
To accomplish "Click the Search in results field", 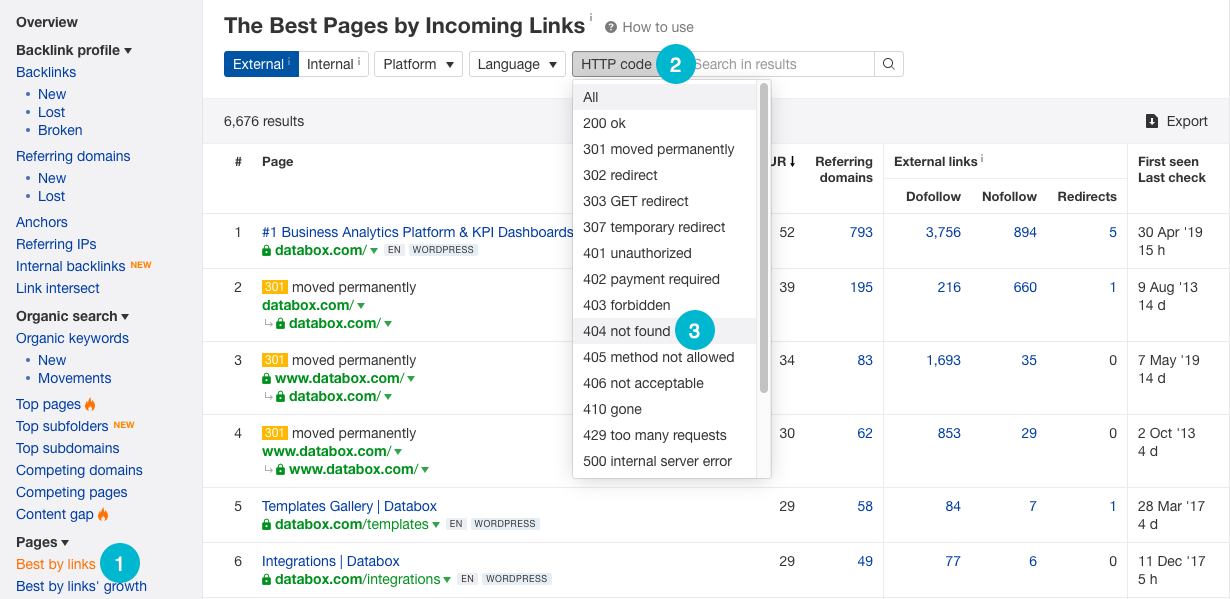I will pyautogui.click(x=780, y=64).
